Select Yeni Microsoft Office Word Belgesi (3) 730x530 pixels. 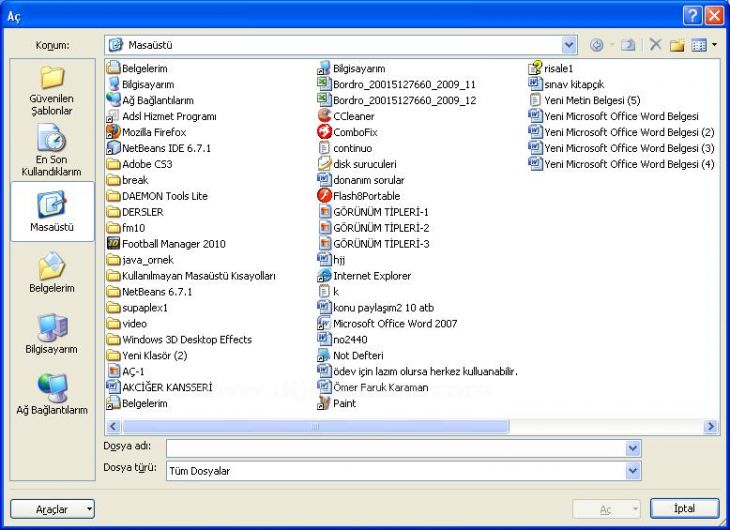(622, 148)
